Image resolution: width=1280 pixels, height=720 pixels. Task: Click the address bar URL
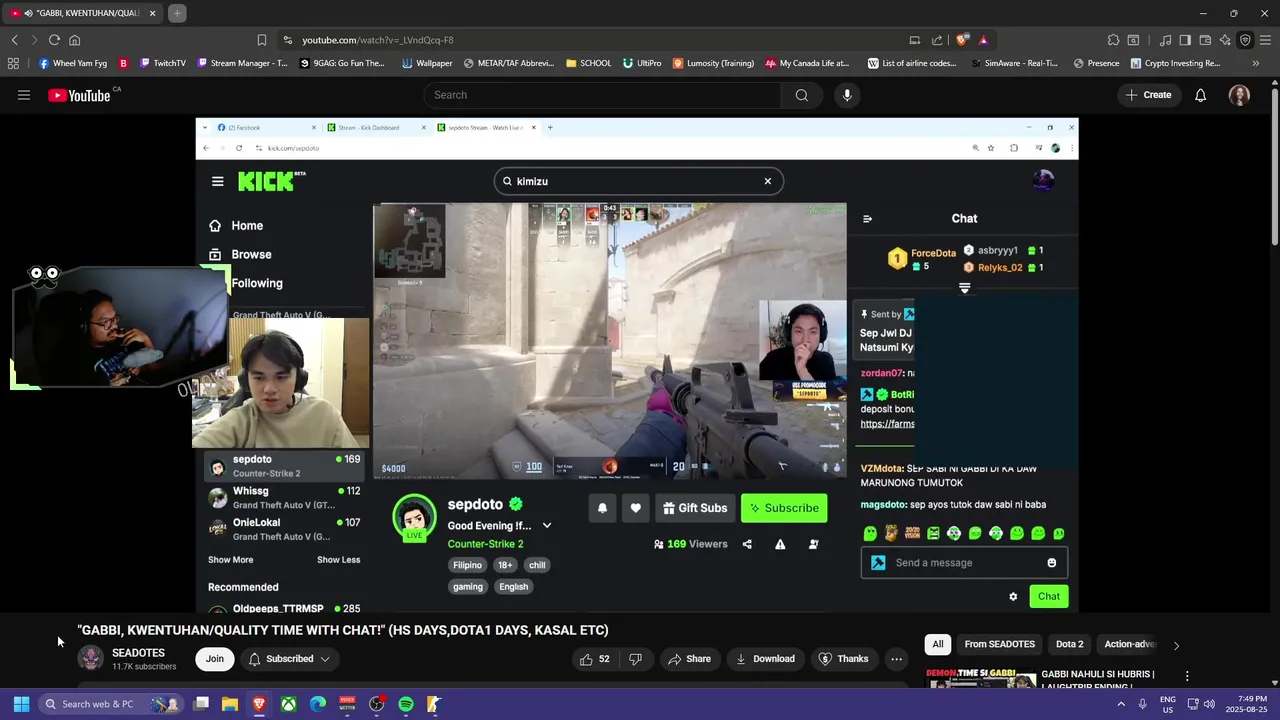point(378,40)
